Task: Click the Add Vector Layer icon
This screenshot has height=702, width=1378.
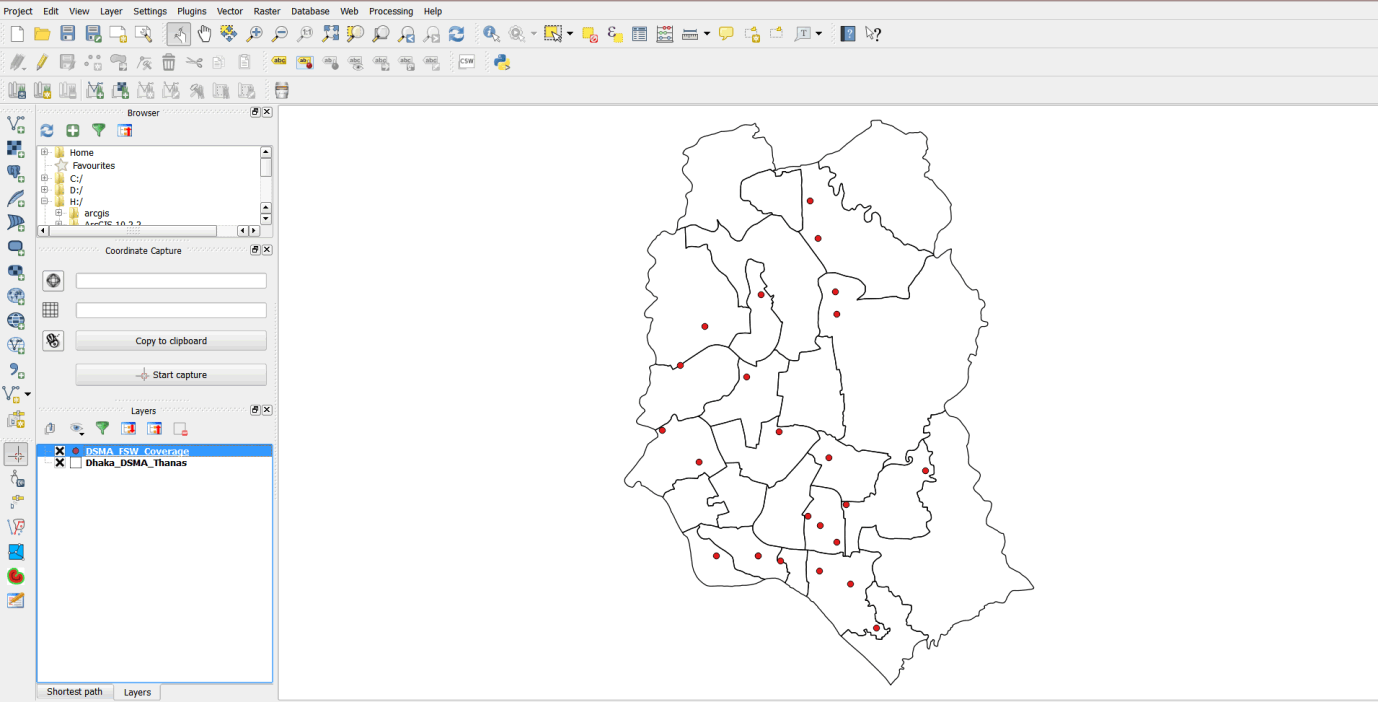Action: coord(16,124)
